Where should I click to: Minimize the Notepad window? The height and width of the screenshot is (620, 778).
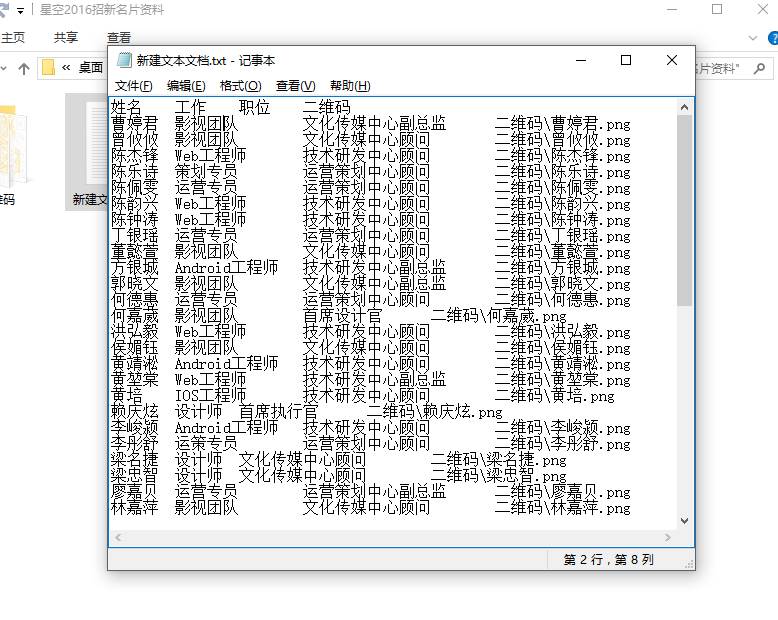(581, 61)
